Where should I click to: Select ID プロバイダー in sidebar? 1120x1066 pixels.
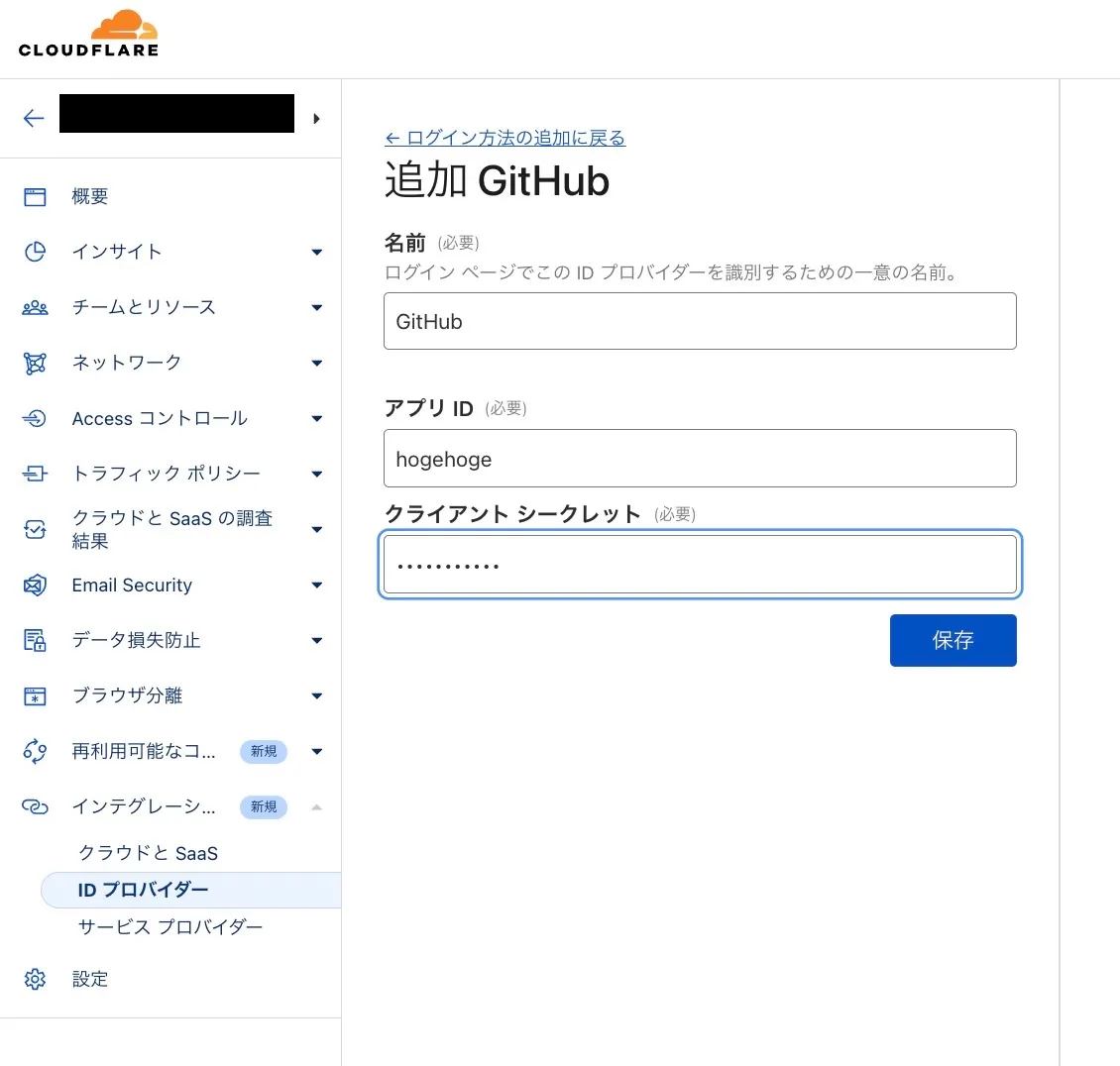pos(144,890)
